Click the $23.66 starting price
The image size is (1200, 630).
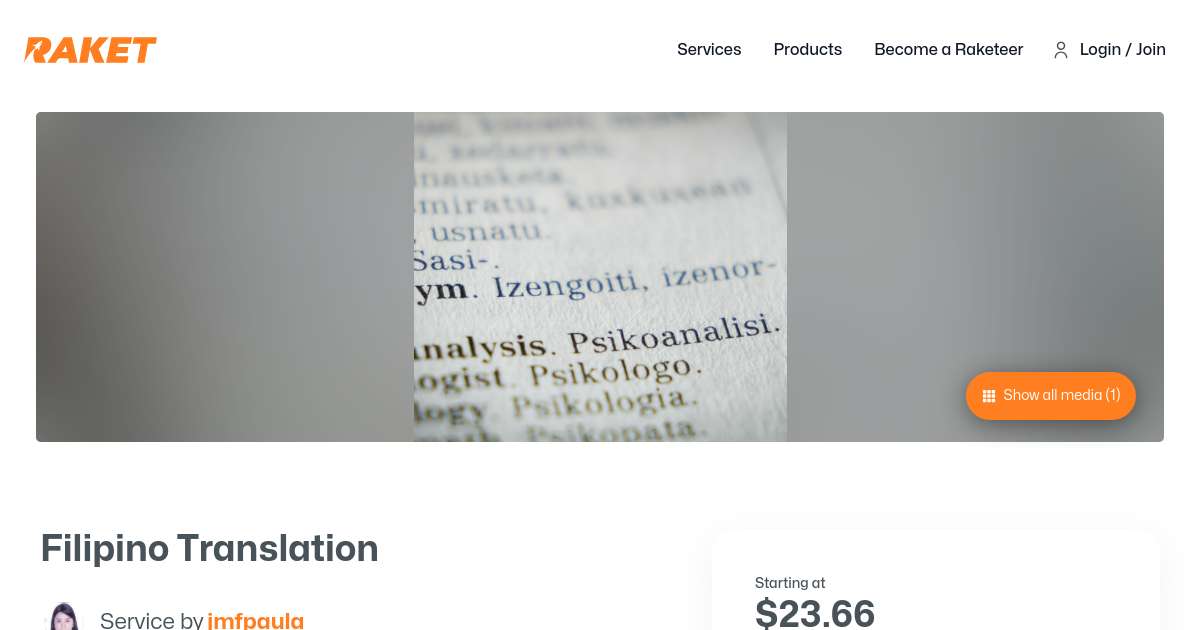815,613
